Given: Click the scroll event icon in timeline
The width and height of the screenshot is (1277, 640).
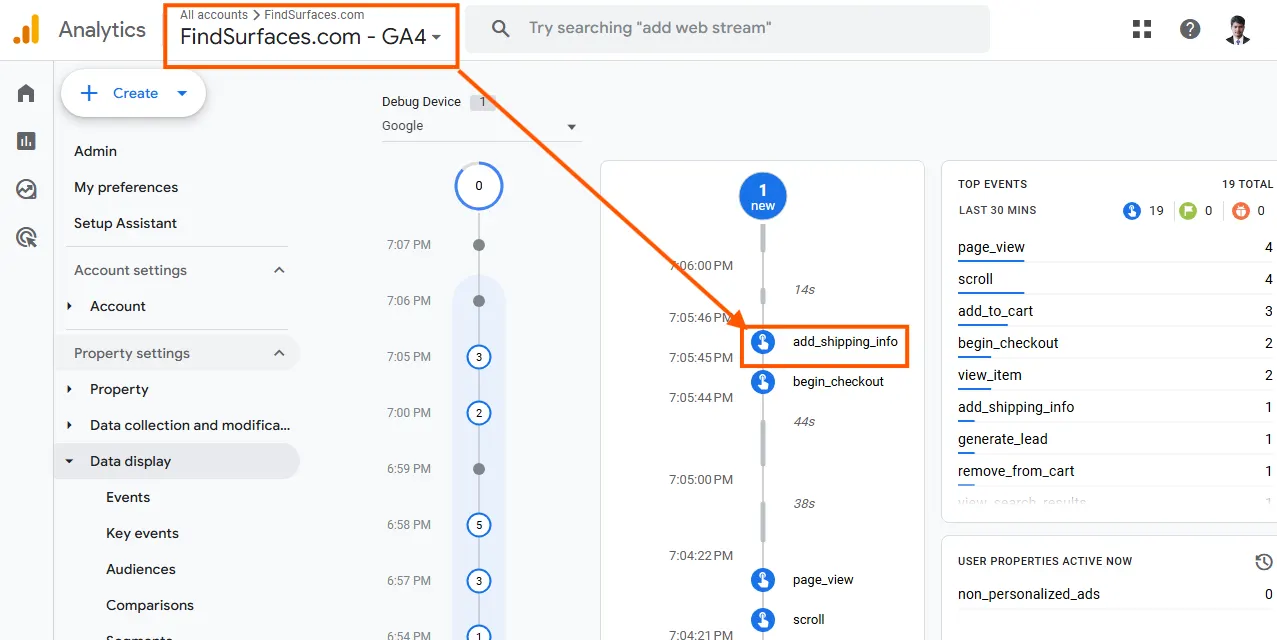Looking at the screenshot, I should click(x=763, y=619).
